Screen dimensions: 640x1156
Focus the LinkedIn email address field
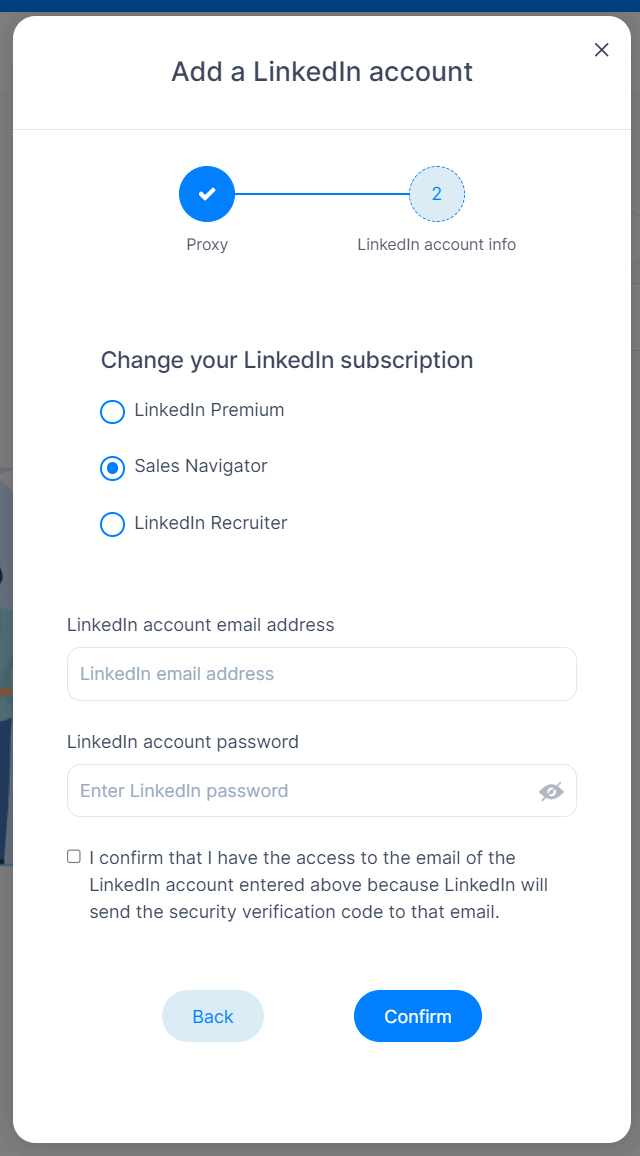coord(321,674)
